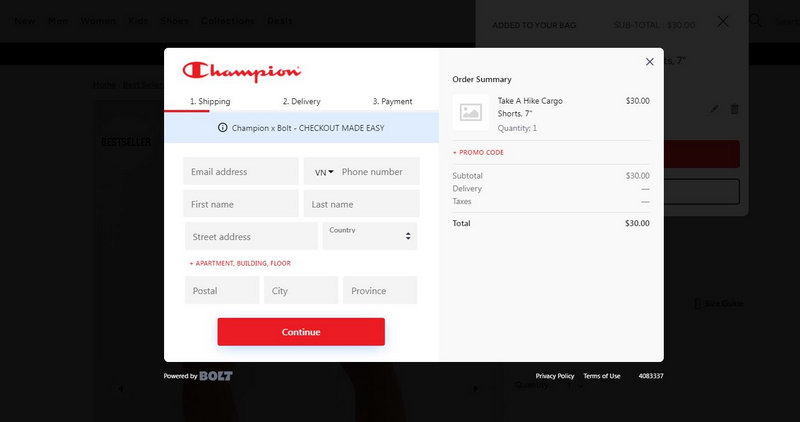Close the Added To Your Bag panel
Screen dimensions: 800x422
click(x=723, y=21)
